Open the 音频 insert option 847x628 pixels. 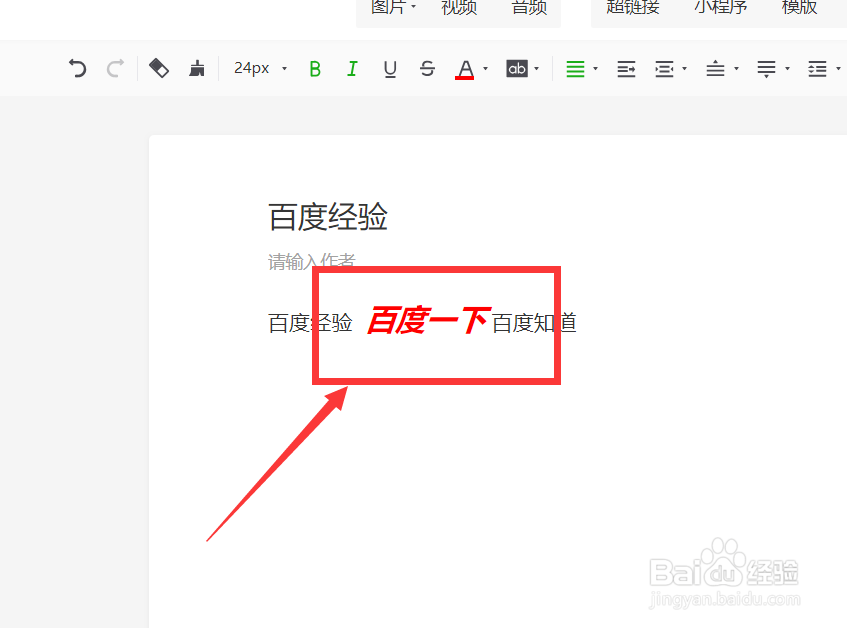click(529, 7)
